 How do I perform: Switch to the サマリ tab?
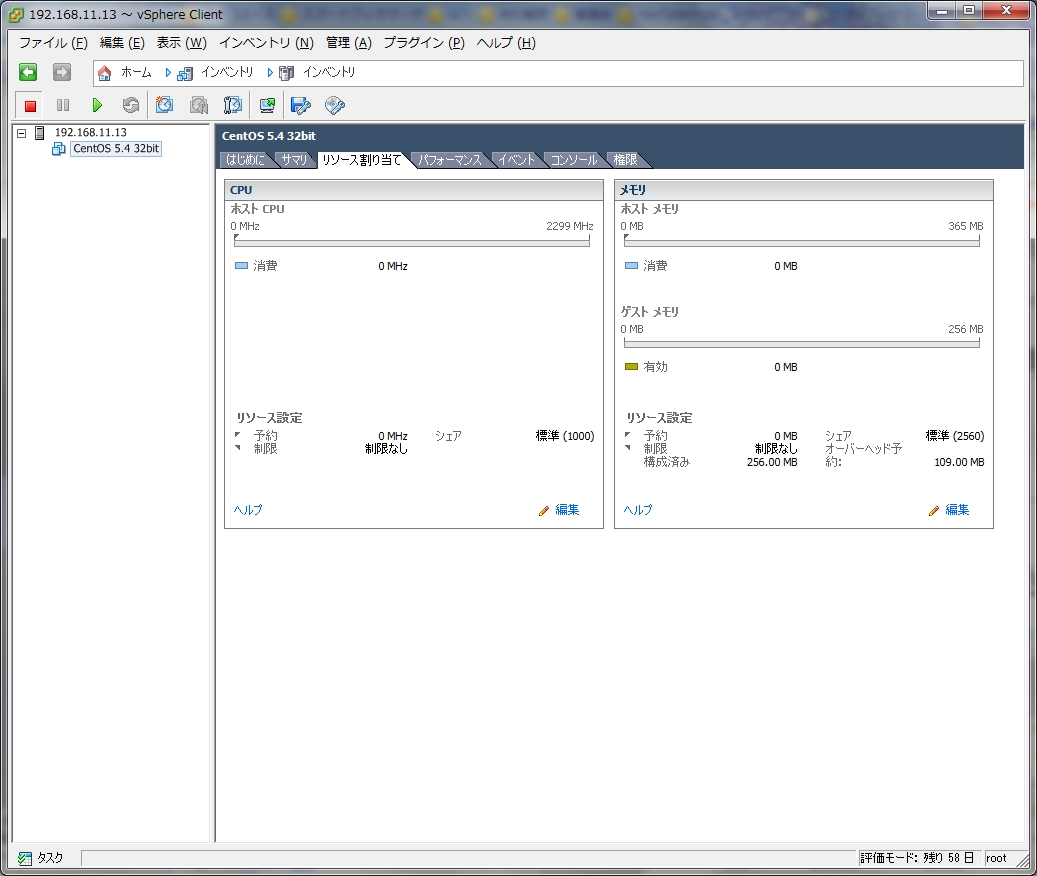[294, 159]
